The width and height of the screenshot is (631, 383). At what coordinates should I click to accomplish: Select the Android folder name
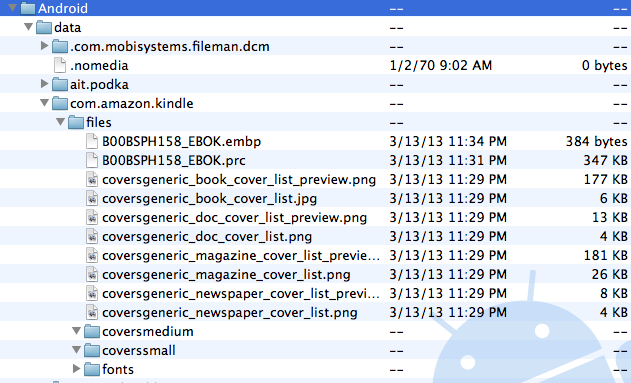(63, 8)
